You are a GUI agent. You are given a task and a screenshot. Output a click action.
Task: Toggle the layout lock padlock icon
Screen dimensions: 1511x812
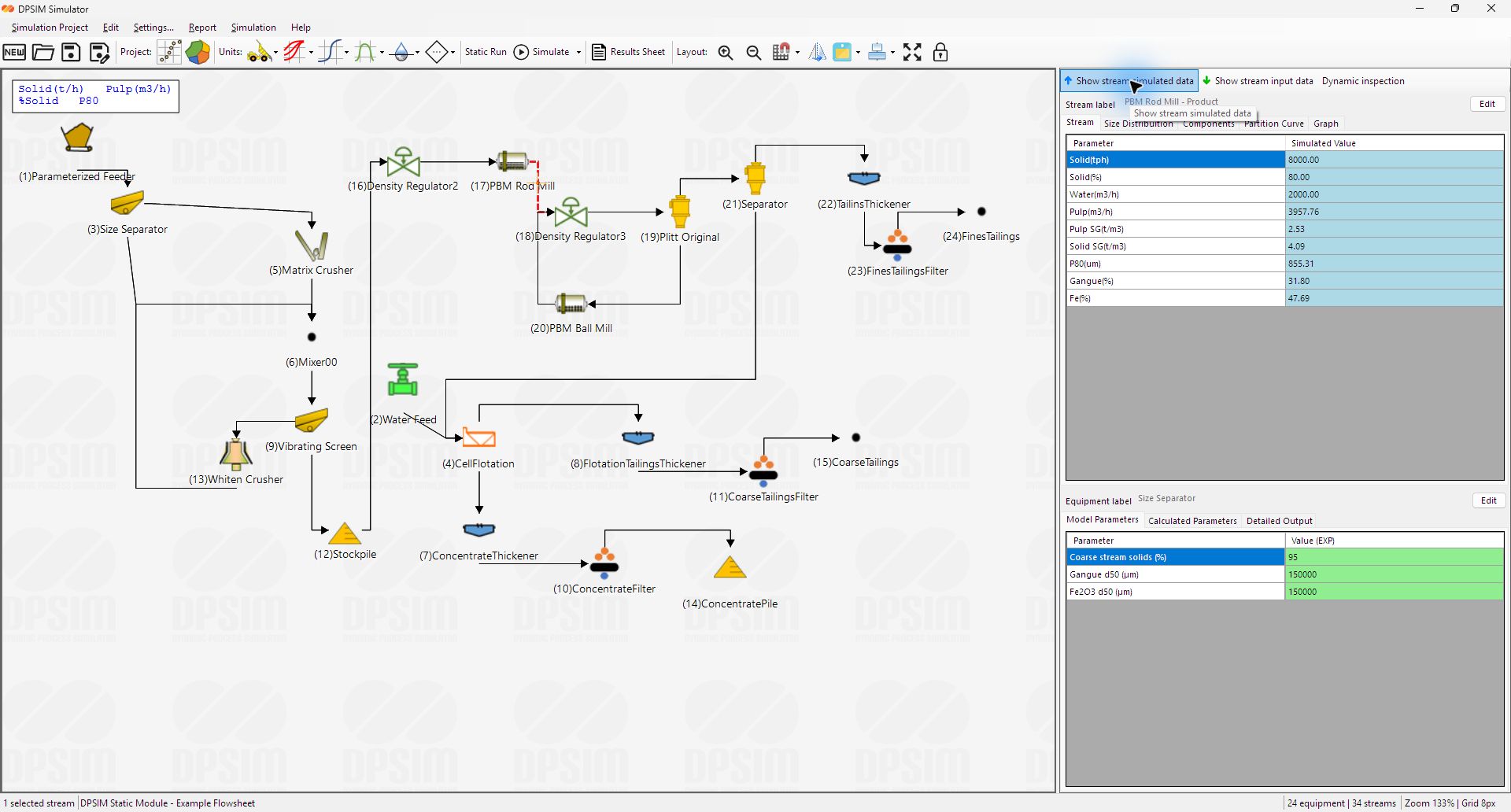click(940, 53)
